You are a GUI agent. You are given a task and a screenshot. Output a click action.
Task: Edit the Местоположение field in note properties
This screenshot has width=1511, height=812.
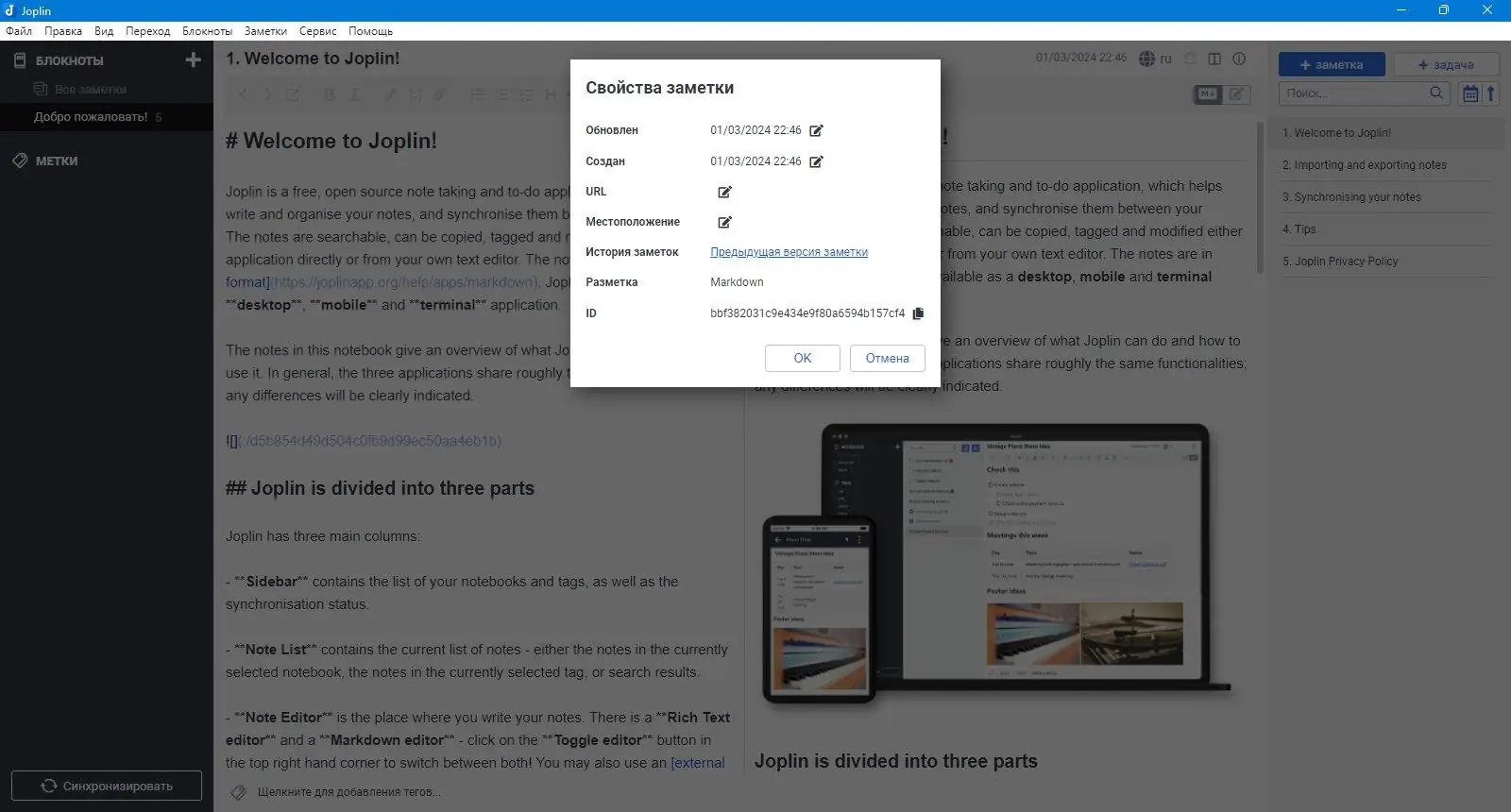click(x=725, y=222)
